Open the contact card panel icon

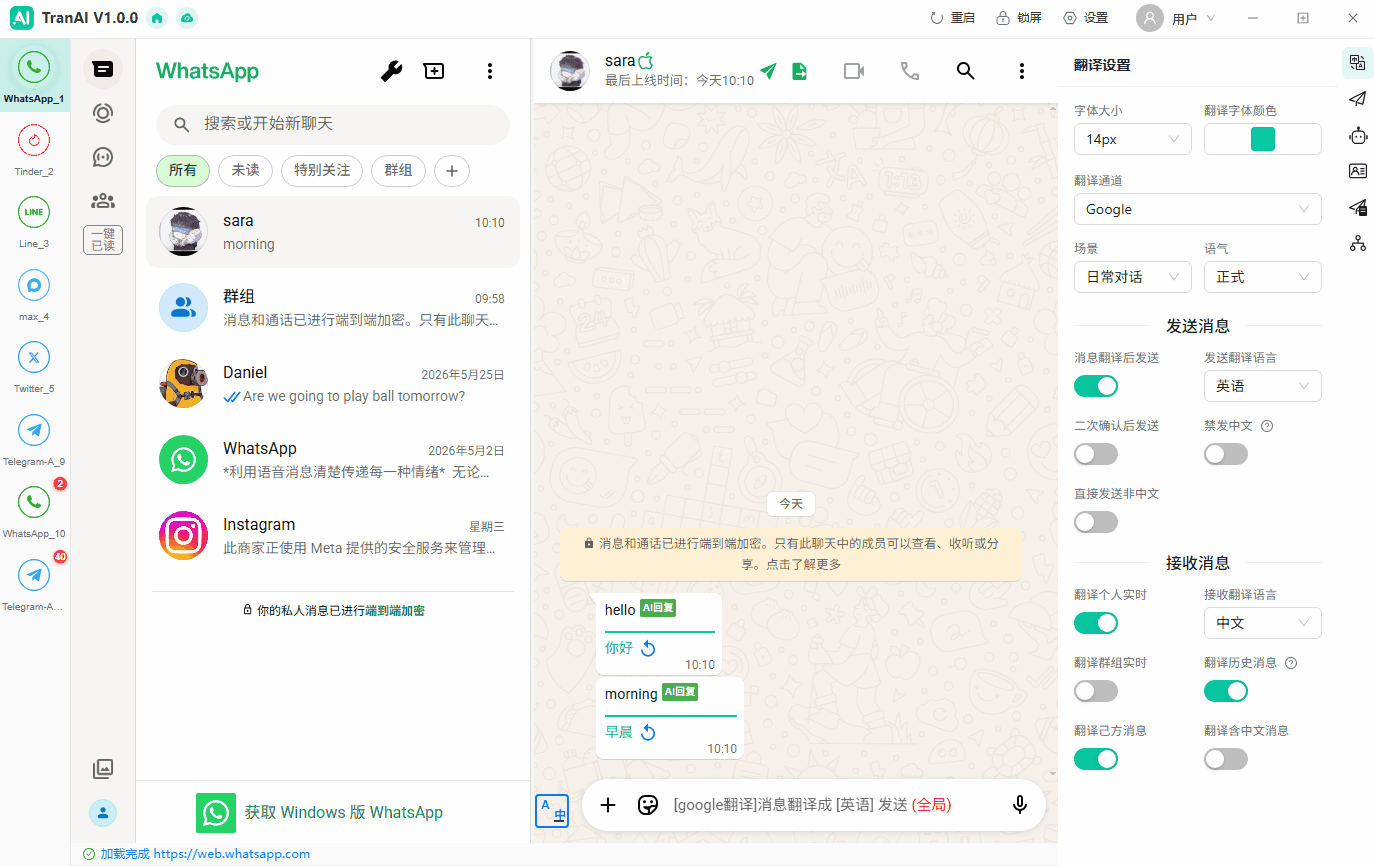click(1357, 171)
